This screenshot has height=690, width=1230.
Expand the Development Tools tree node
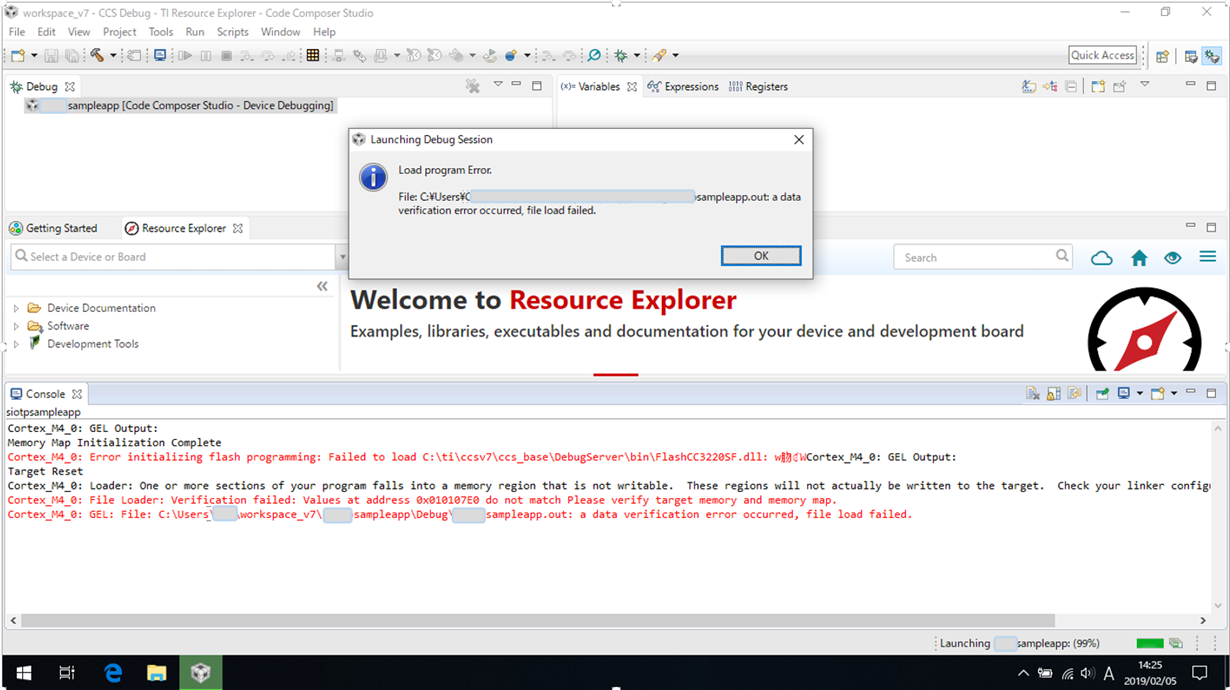[16, 344]
